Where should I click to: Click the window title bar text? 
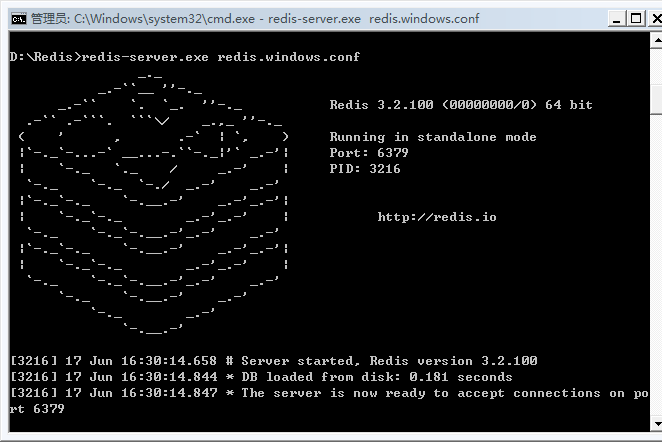tap(255, 19)
